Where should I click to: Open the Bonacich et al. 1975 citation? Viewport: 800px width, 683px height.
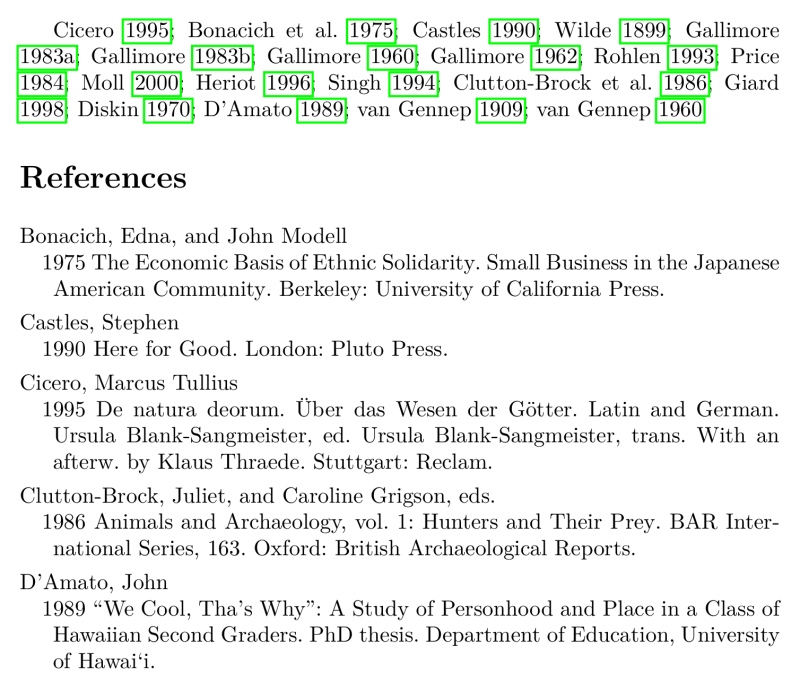[x=371, y=31]
